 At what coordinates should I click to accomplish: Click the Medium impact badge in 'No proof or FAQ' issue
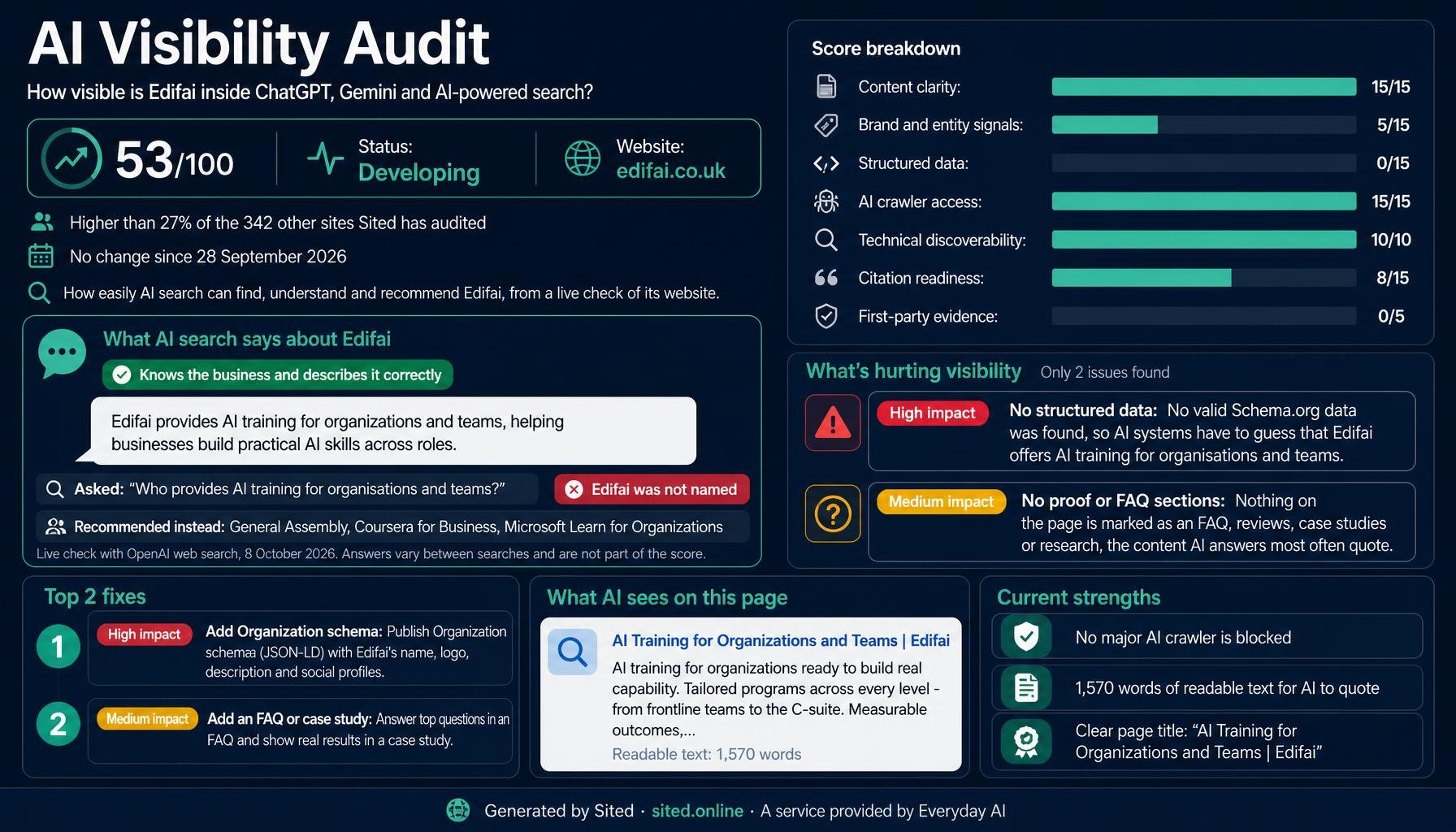[x=941, y=501]
